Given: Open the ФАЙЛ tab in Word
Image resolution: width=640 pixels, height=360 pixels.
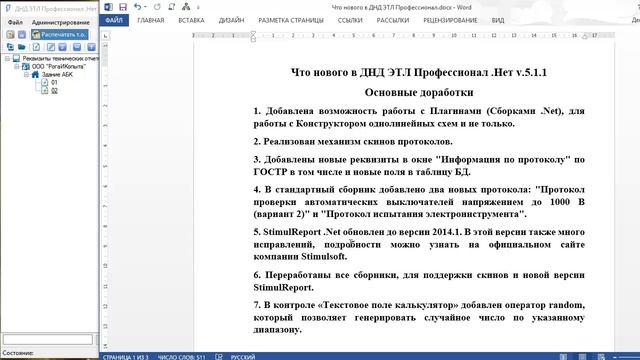Looking at the screenshot, I should [x=114, y=20].
